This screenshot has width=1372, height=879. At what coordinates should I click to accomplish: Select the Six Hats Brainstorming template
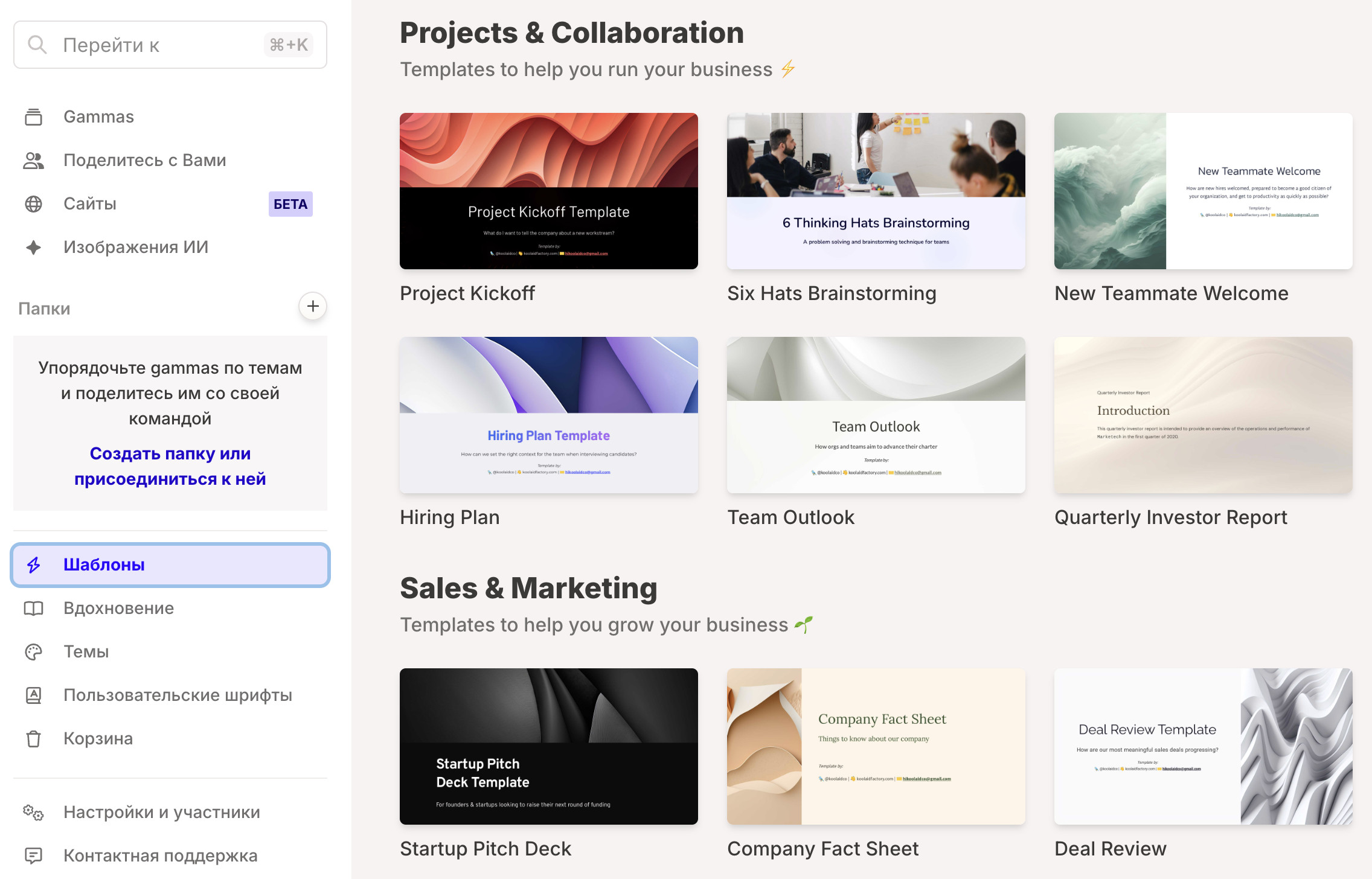point(876,191)
